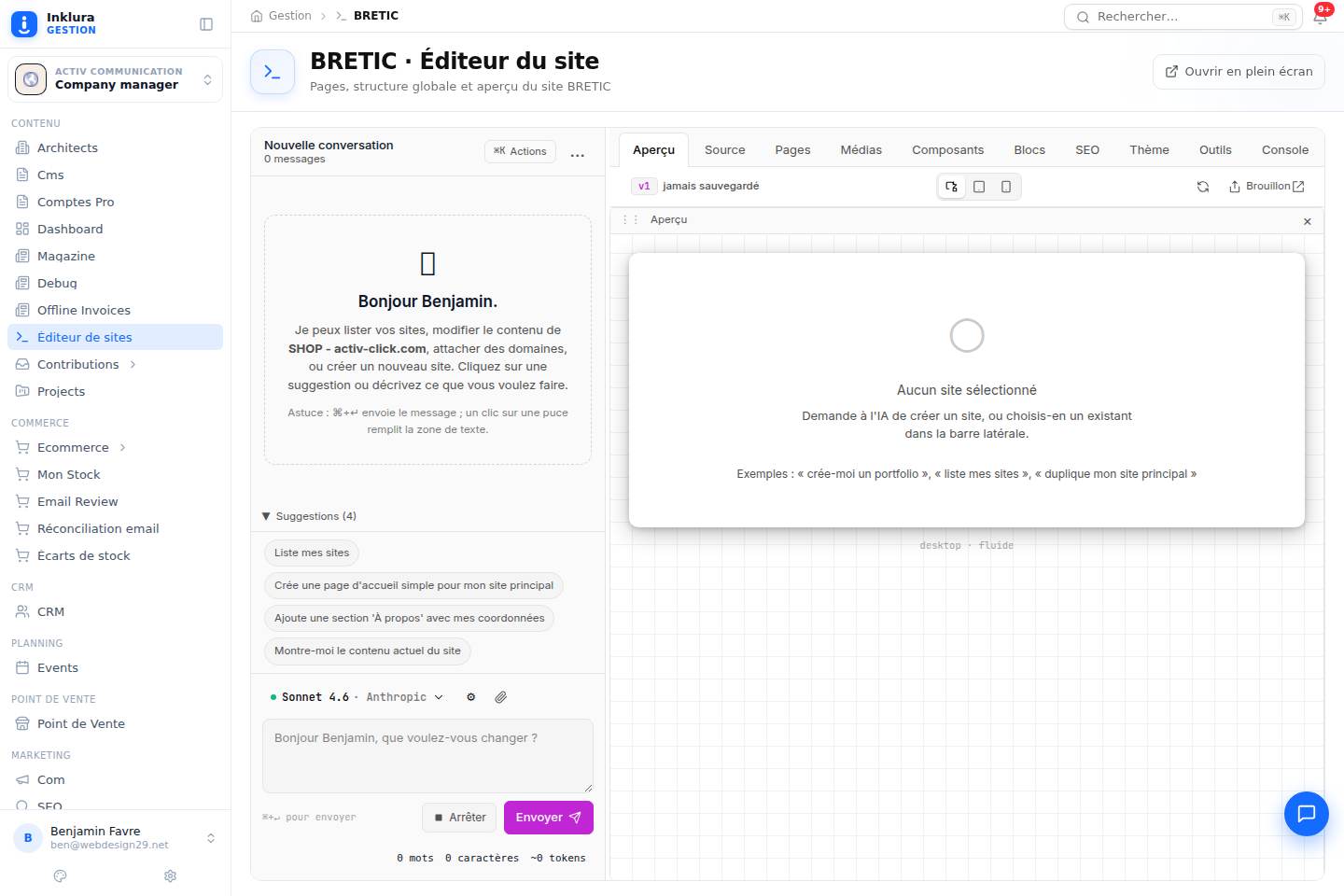This screenshot has width=1344, height=896.
Task: Open the Benjamin Favre user menu
Action: pyautogui.click(x=115, y=837)
